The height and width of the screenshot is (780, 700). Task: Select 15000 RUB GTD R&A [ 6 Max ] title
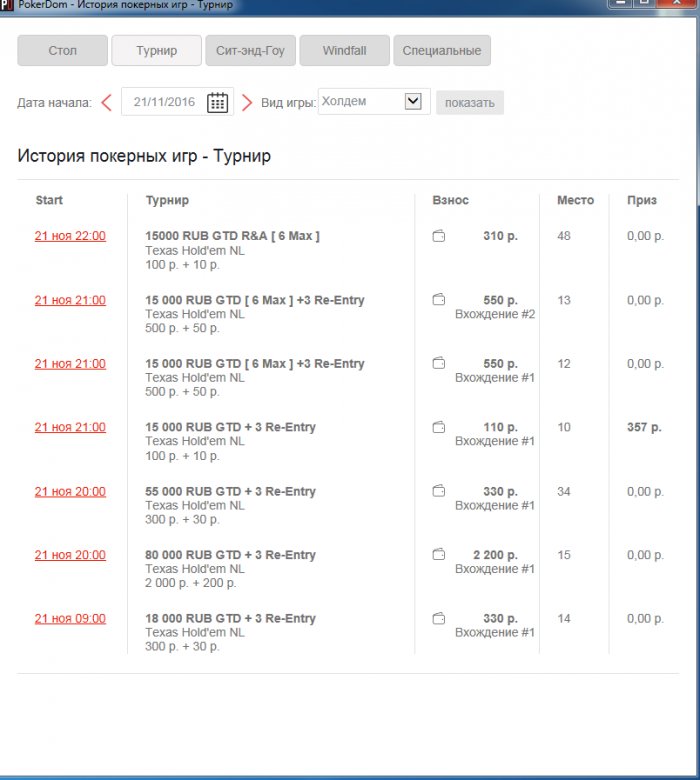click(232, 236)
